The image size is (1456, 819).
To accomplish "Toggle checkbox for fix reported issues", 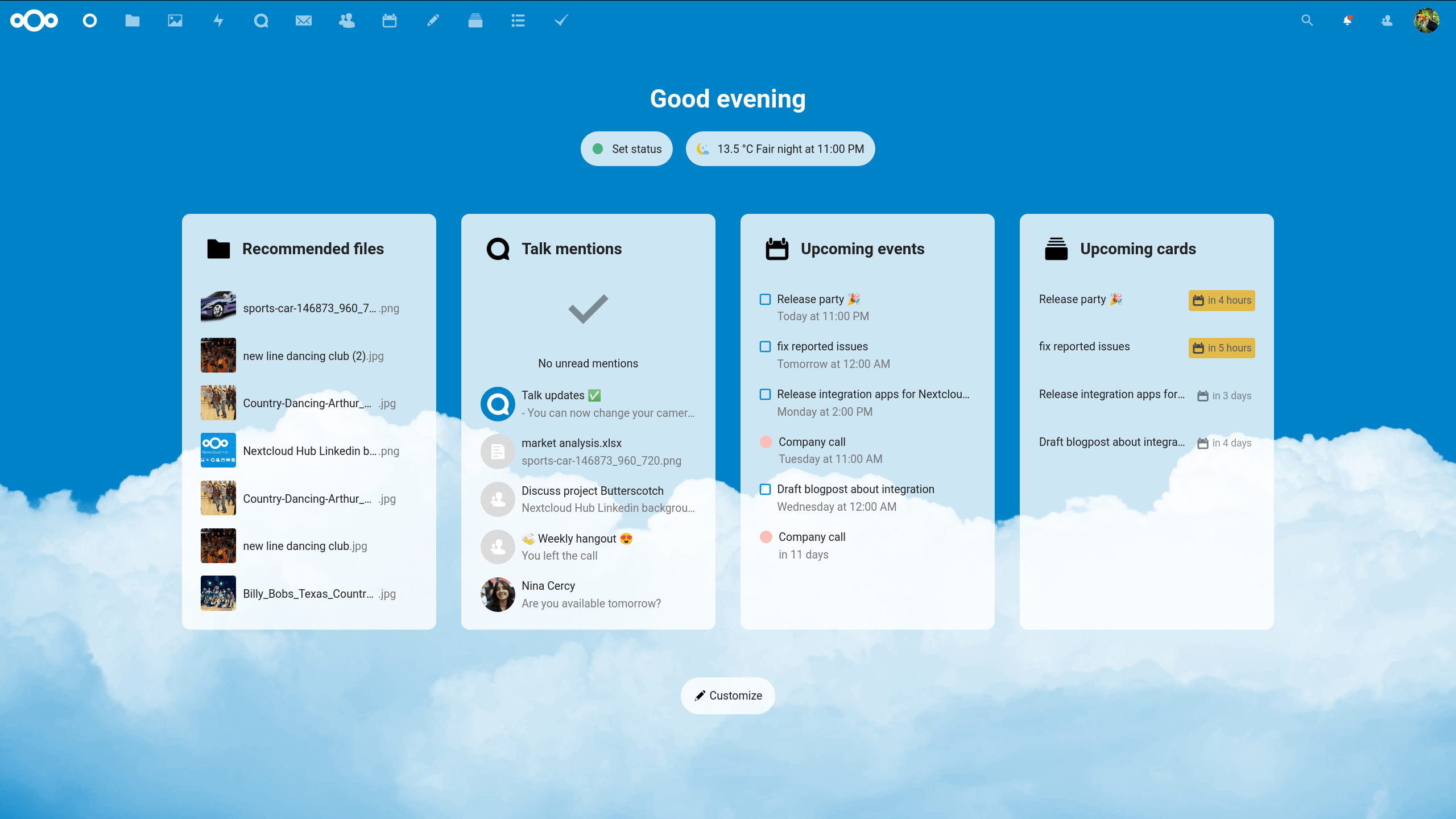I will (x=765, y=346).
